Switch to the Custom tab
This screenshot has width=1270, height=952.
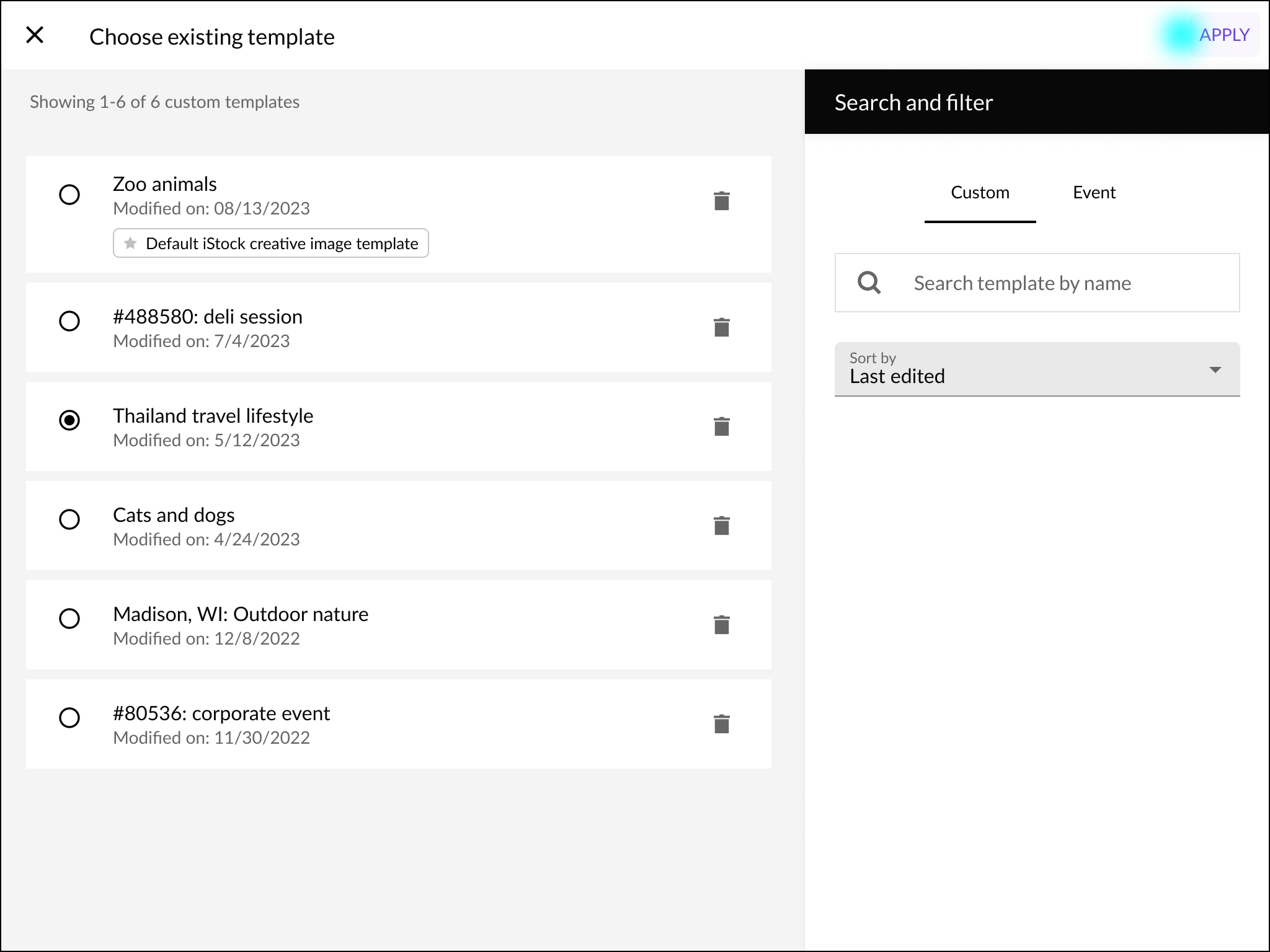point(980,193)
